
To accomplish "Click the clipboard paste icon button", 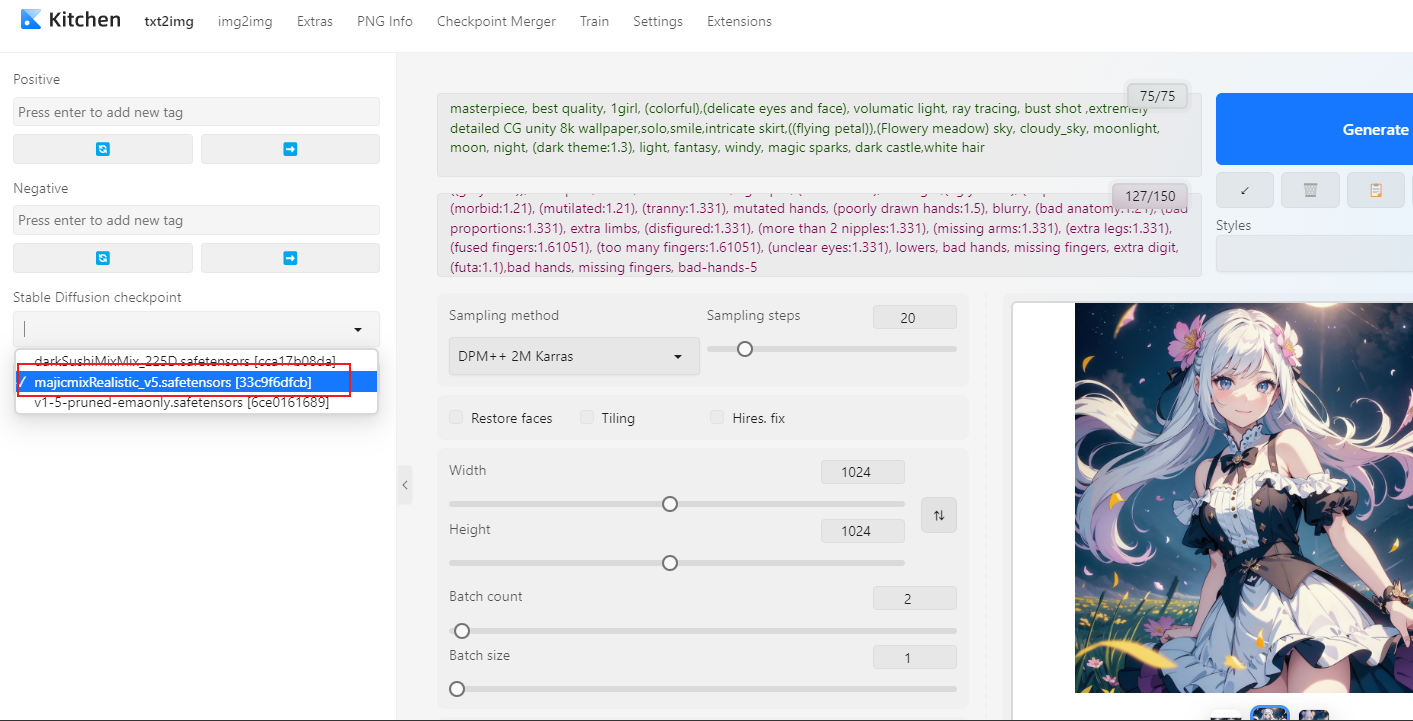I will coord(1375,190).
